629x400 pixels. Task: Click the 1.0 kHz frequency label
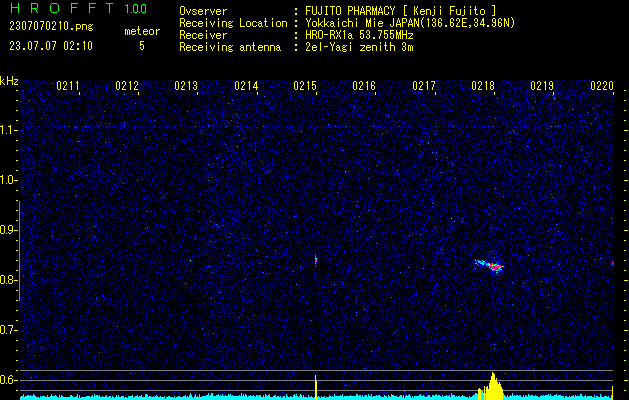[x=9, y=180]
